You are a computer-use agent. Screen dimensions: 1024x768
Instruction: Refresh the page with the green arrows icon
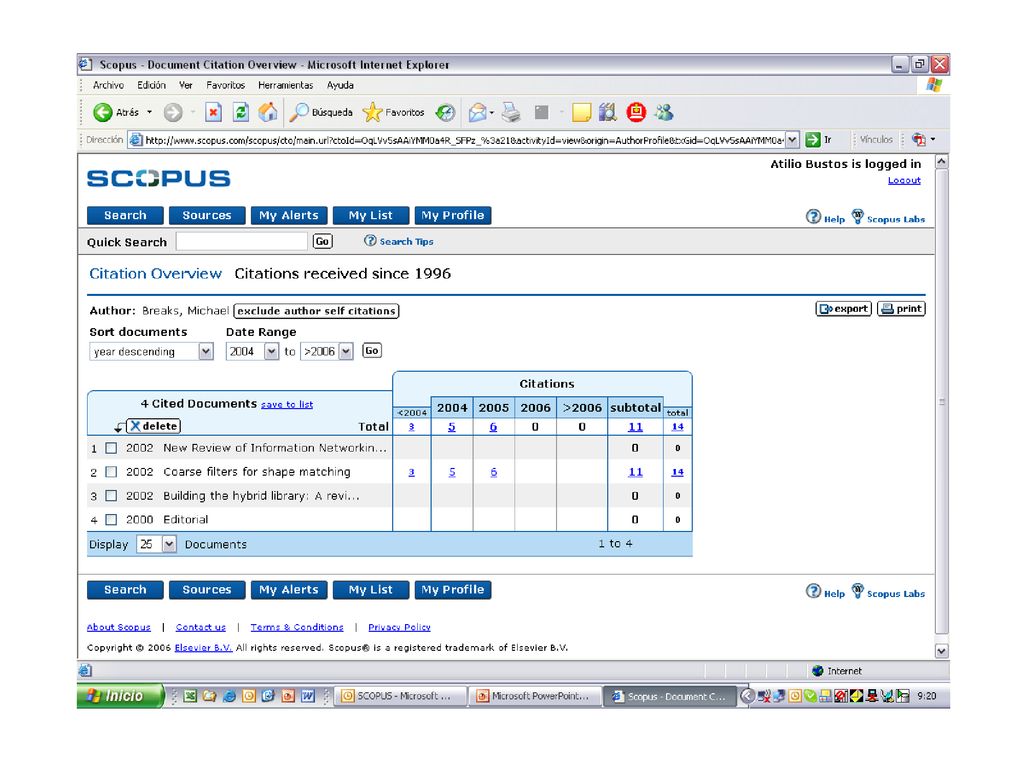(241, 112)
